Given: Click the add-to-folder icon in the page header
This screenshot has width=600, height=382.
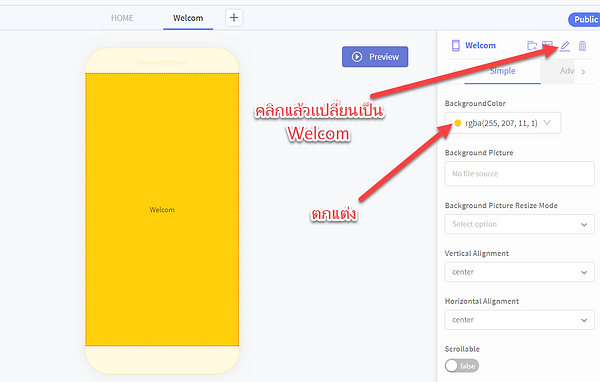Looking at the screenshot, I should pyautogui.click(x=532, y=46).
